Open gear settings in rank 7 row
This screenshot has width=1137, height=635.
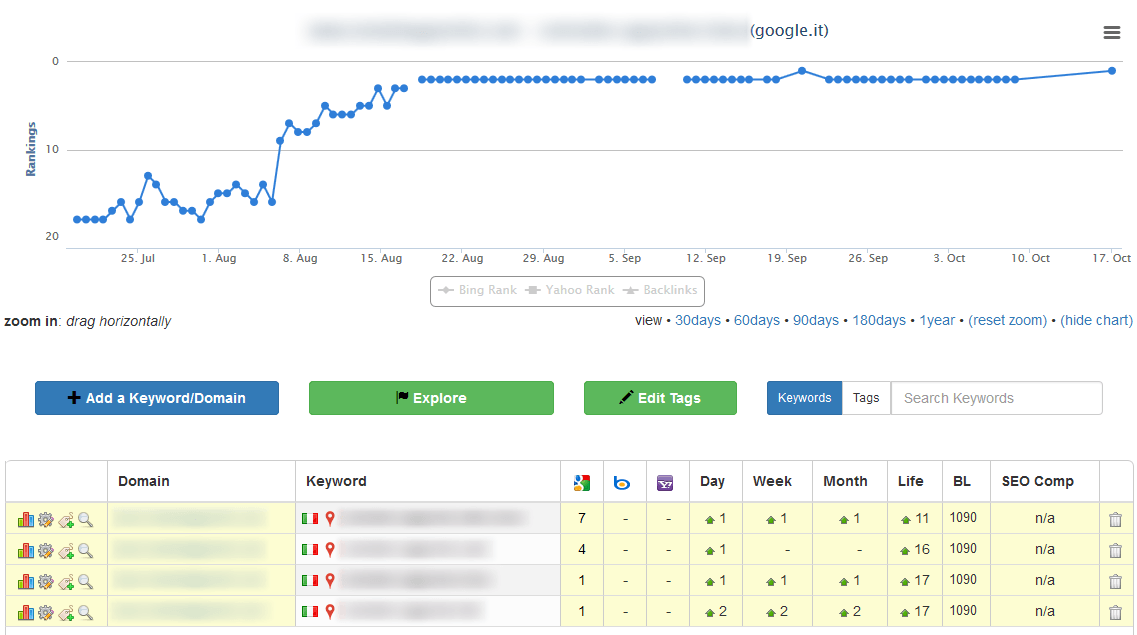[46, 519]
